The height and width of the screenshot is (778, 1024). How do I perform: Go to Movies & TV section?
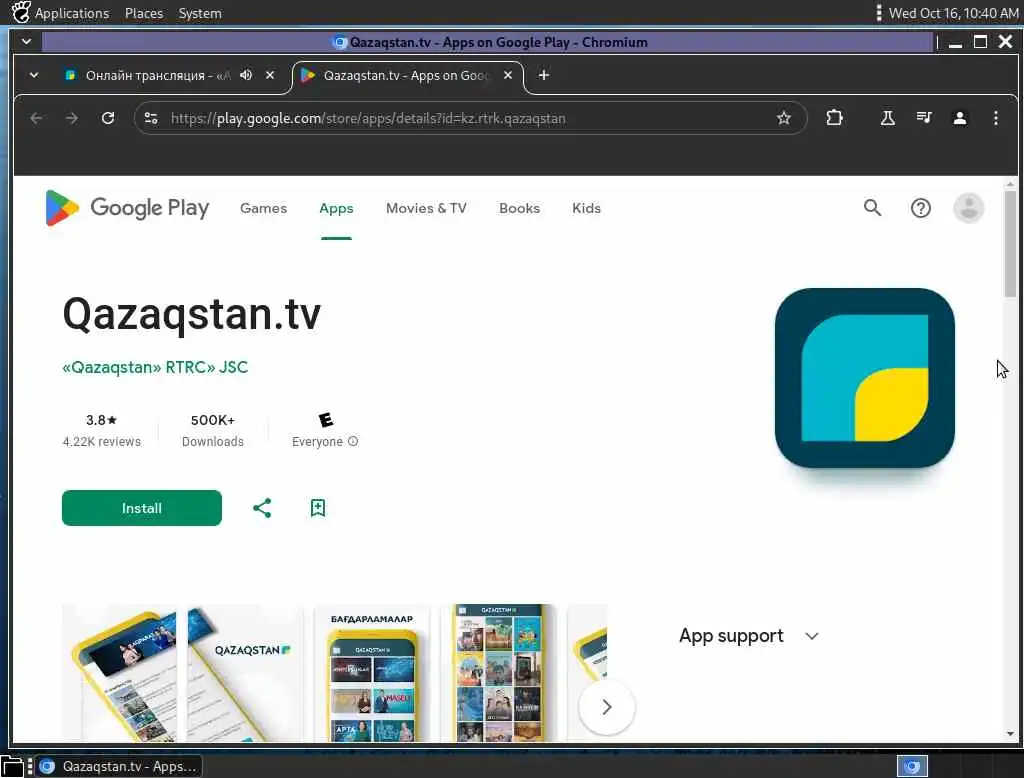pyautogui.click(x=426, y=208)
